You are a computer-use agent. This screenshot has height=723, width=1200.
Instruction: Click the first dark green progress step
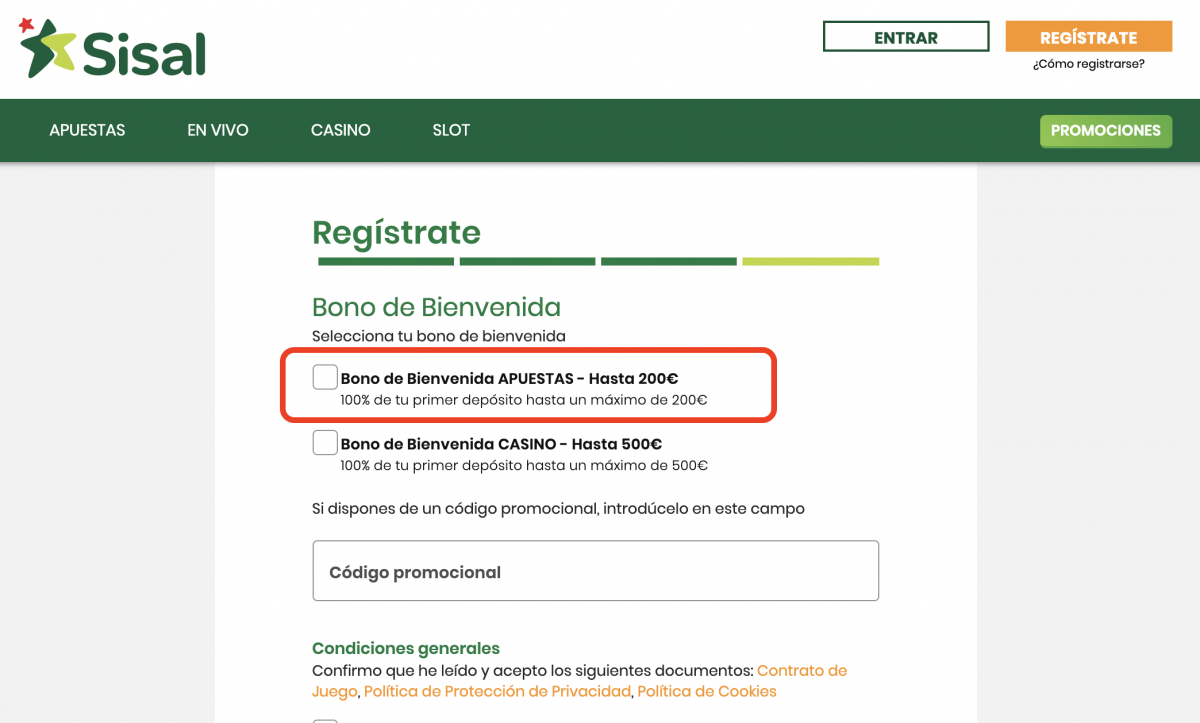point(385,262)
